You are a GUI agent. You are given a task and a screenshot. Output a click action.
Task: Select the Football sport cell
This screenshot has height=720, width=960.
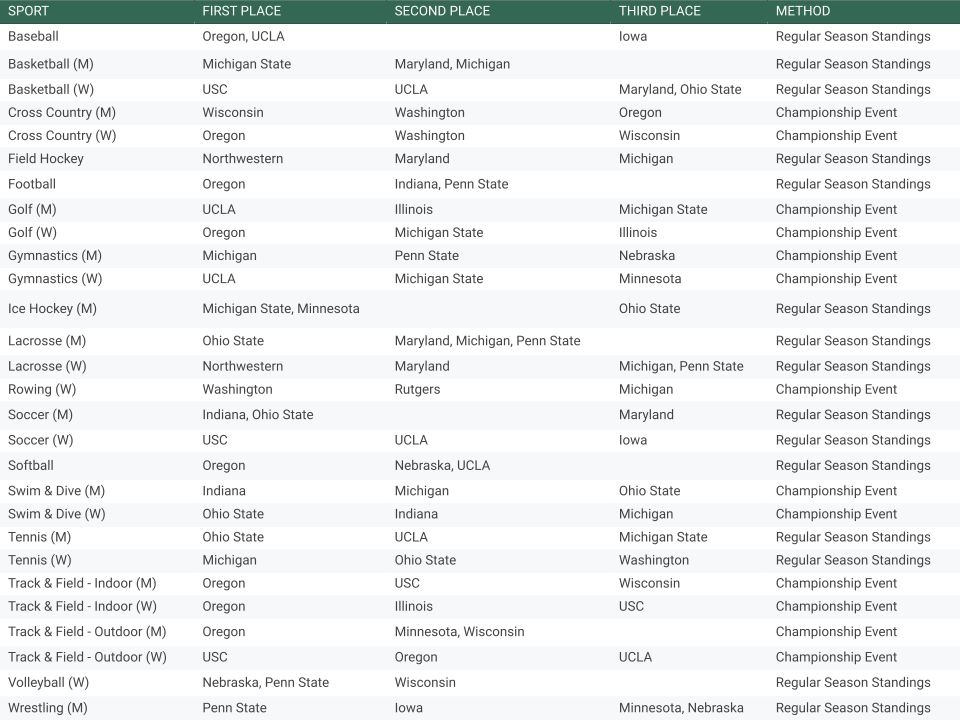(32, 184)
